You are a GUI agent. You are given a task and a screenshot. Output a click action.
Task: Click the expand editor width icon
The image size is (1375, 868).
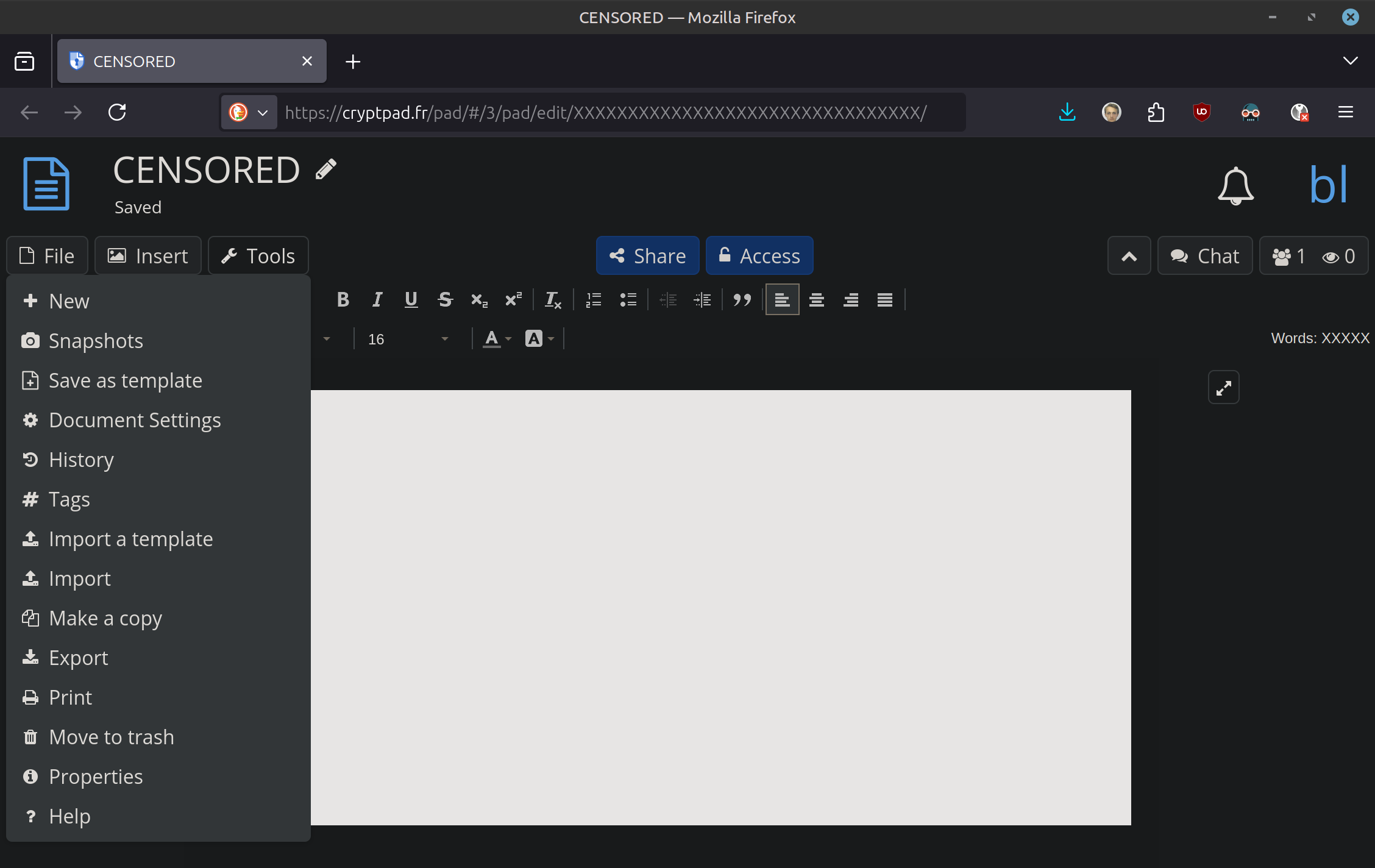coord(1223,388)
